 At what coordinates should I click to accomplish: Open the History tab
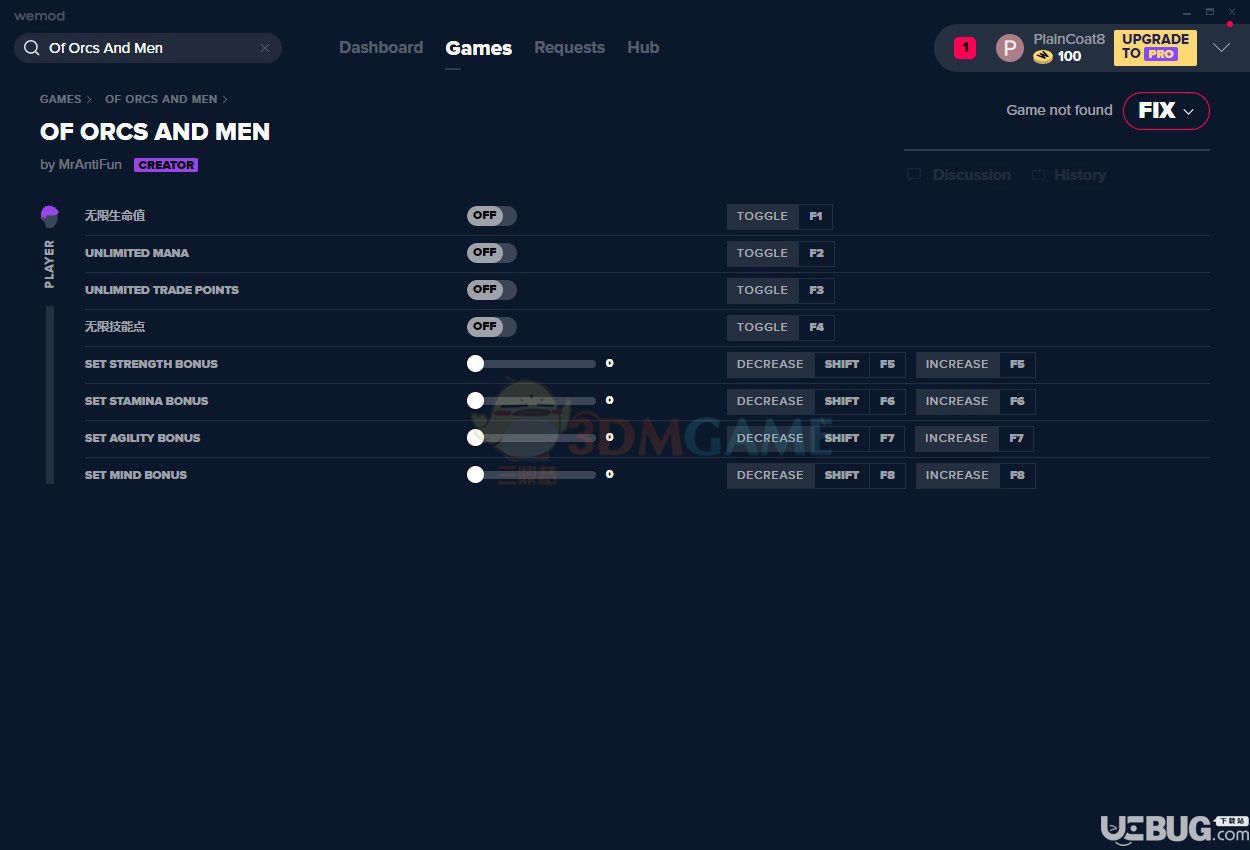[x=1068, y=174]
